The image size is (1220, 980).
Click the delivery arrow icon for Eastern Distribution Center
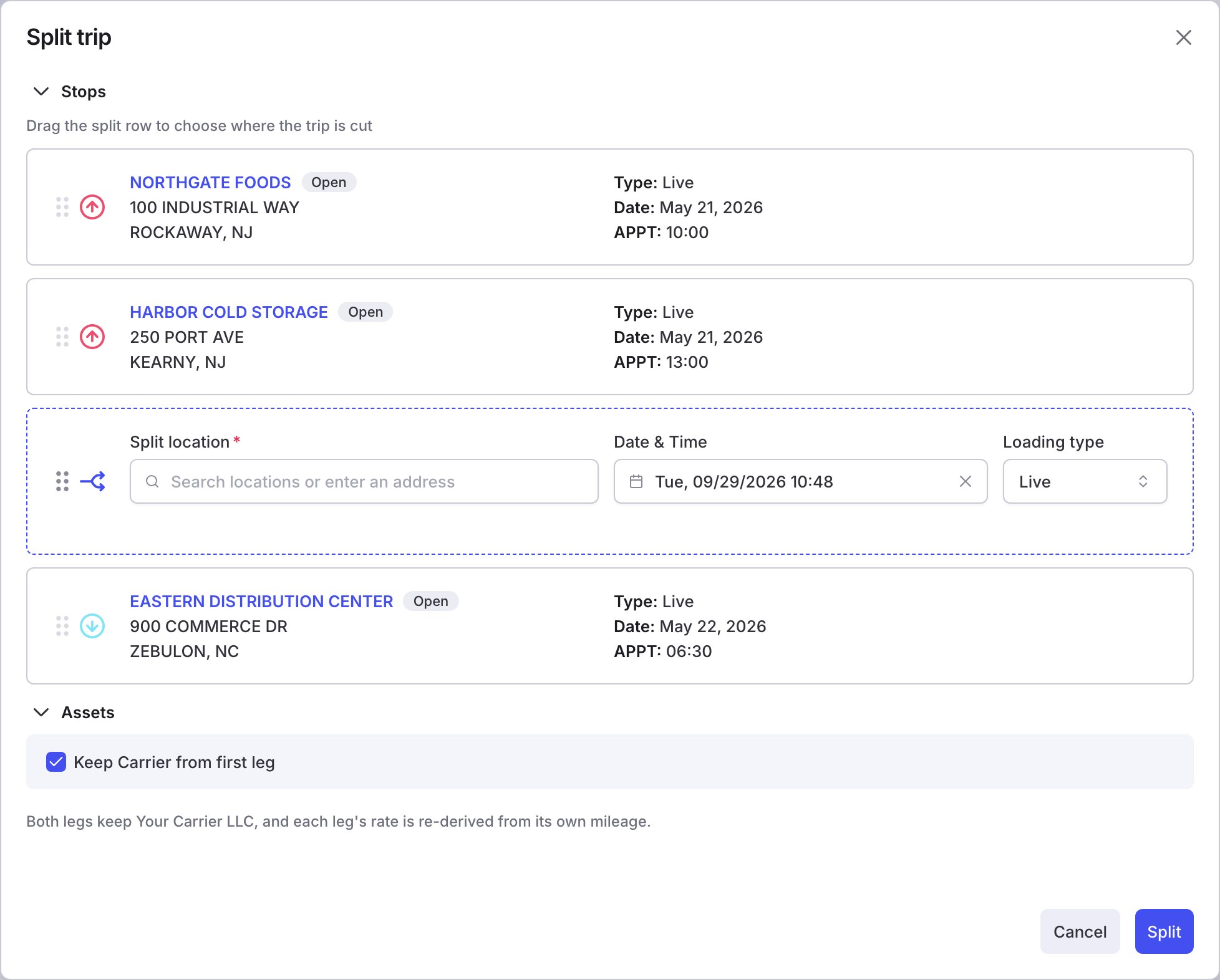pyautogui.click(x=92, y=626)
